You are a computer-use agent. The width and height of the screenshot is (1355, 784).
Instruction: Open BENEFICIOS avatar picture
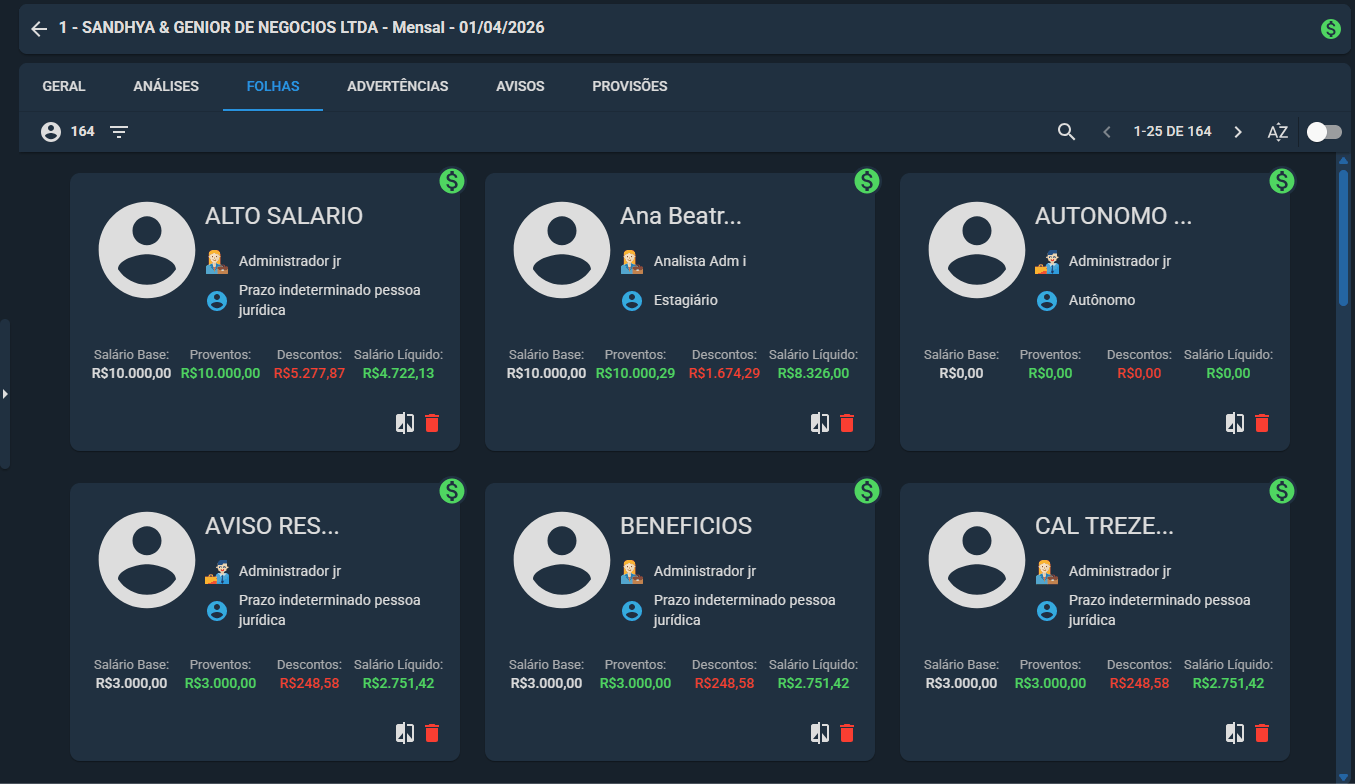tap(562, 560)
